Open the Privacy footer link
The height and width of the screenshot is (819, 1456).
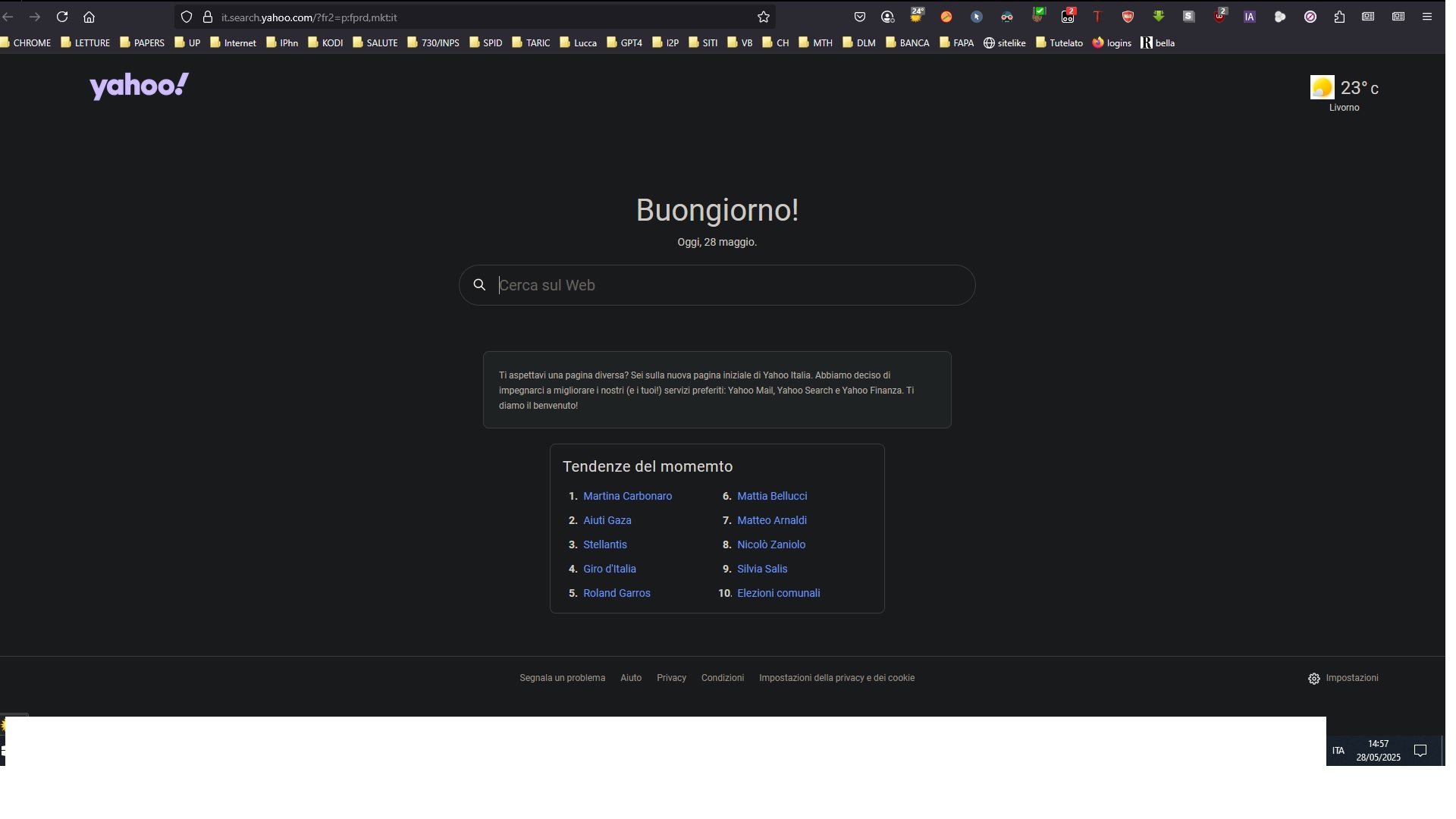[x=671, y=678]
